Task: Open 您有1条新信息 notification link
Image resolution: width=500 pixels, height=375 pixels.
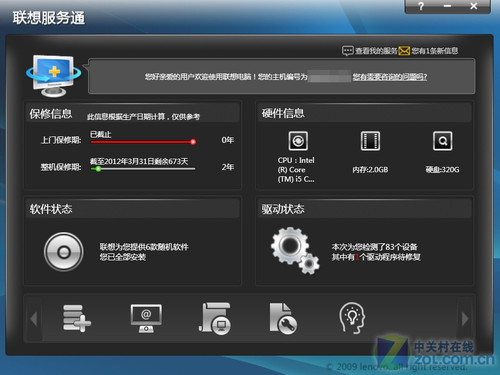Action: coord(435,51)
